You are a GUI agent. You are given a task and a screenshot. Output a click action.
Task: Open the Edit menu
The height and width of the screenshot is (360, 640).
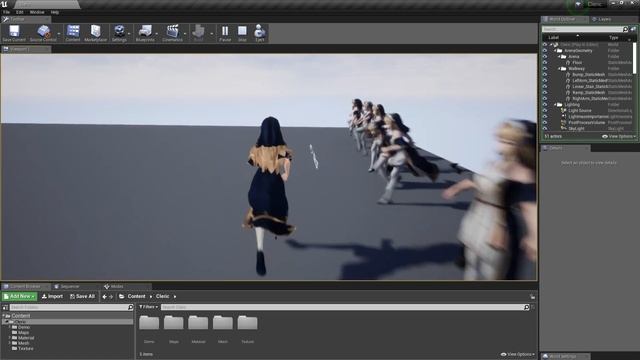pyautogui.click(x=20, y=12)
